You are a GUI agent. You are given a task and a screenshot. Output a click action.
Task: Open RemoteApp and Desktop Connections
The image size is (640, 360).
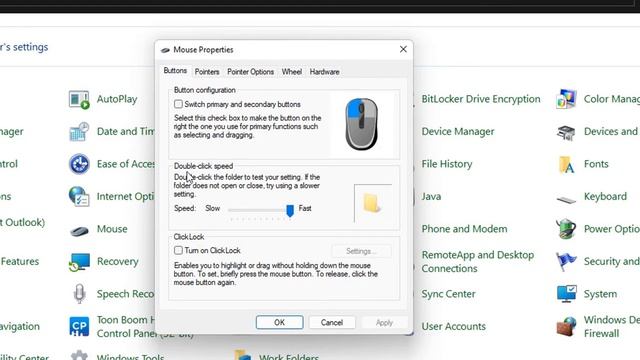(478, 262)
